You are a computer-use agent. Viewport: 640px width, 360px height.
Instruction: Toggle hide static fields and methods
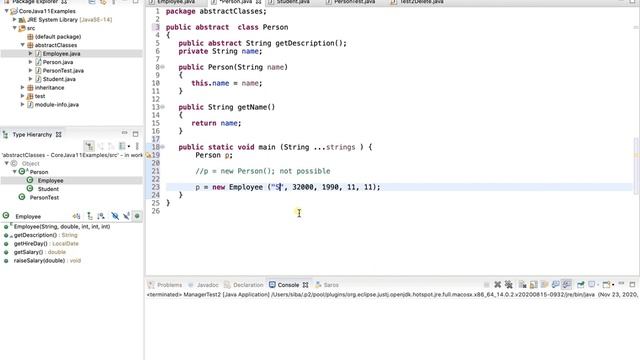(x=127, y=216)
